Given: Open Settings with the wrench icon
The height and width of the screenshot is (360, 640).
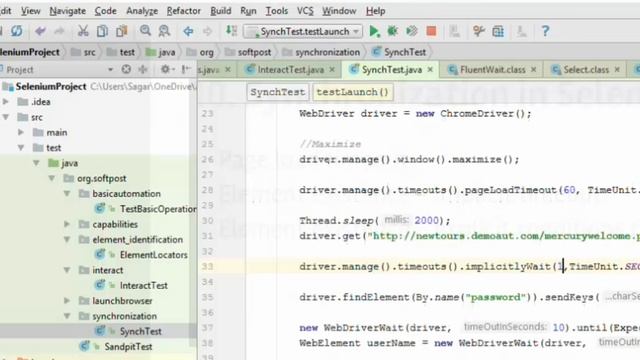Looking at the screenshot, I should (x=478, y=31).
